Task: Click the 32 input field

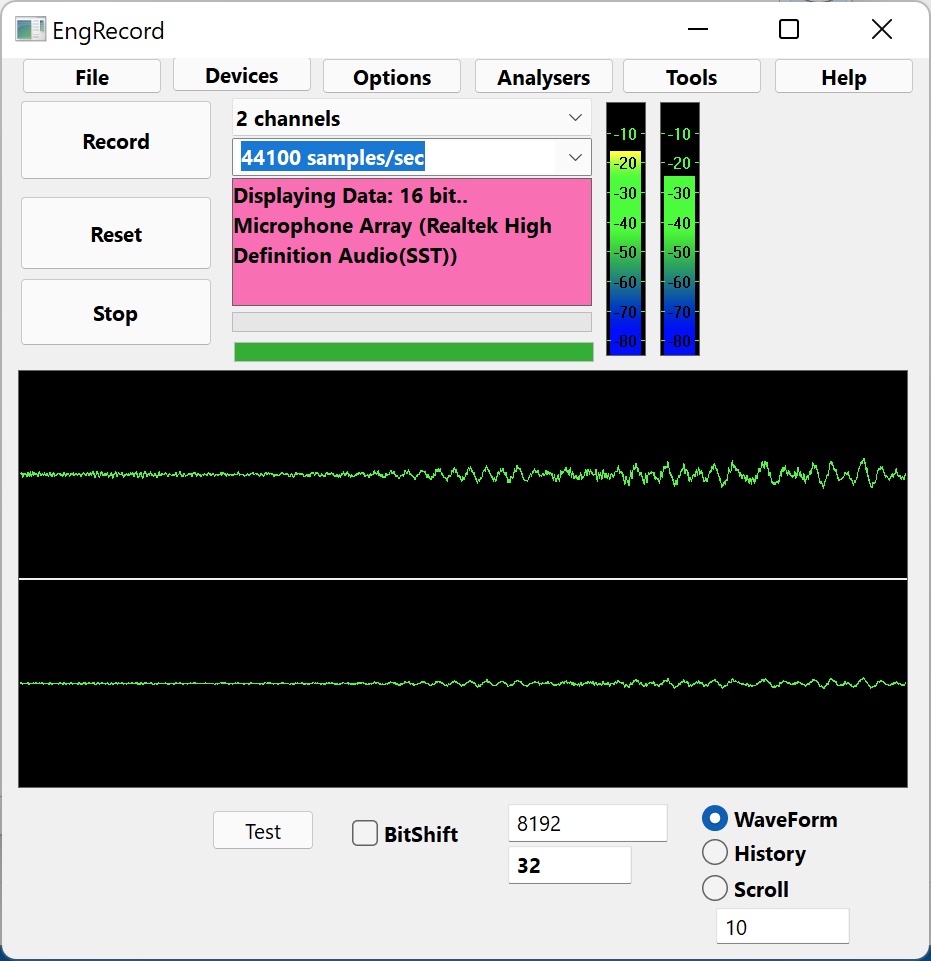Action: click(x=569, y=865)
